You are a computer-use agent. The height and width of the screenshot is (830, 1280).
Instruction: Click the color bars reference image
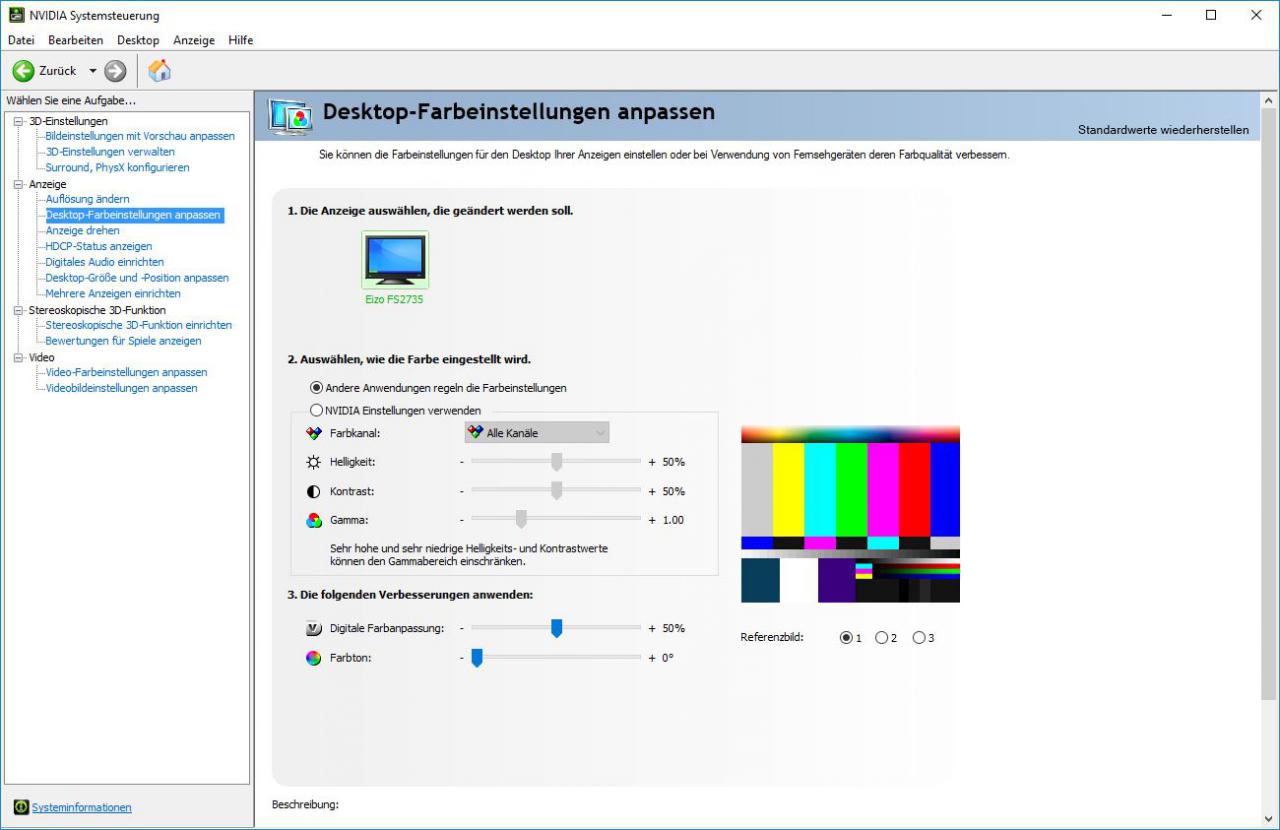tap(850, 514)
